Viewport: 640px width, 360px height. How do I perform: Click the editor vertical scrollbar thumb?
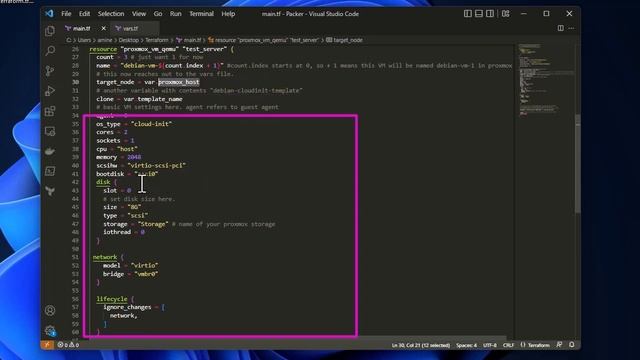(x=577, y=163)
